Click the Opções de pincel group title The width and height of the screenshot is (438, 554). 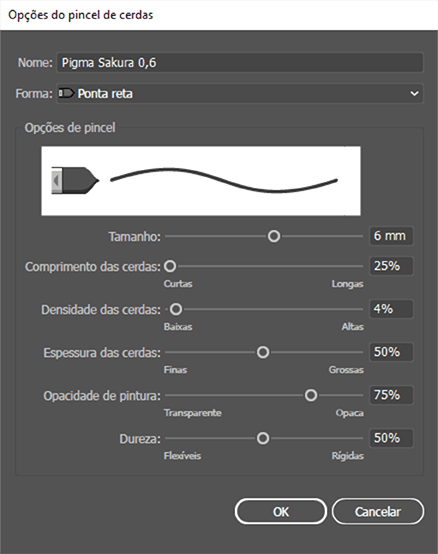coord(70,128)
